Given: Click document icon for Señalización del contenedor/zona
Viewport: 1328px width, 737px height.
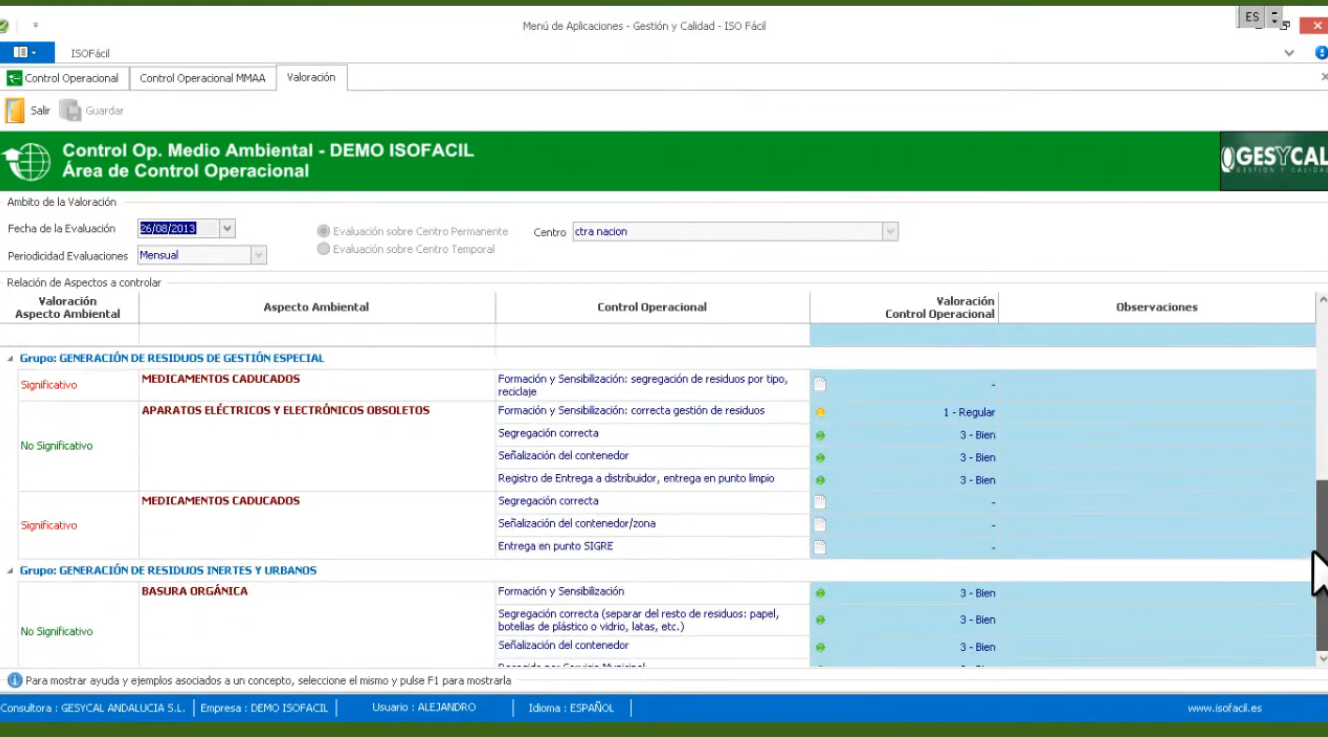Looking at the screenshot, I should click(820, 525).
